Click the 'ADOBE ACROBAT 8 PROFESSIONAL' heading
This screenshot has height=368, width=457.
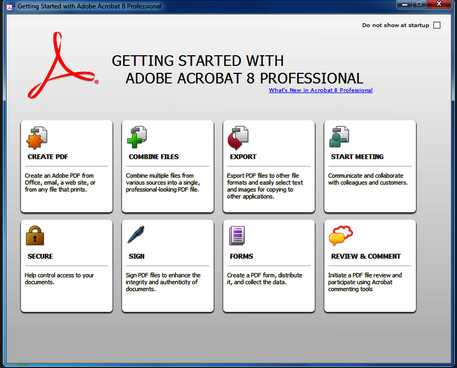point(244,79)
